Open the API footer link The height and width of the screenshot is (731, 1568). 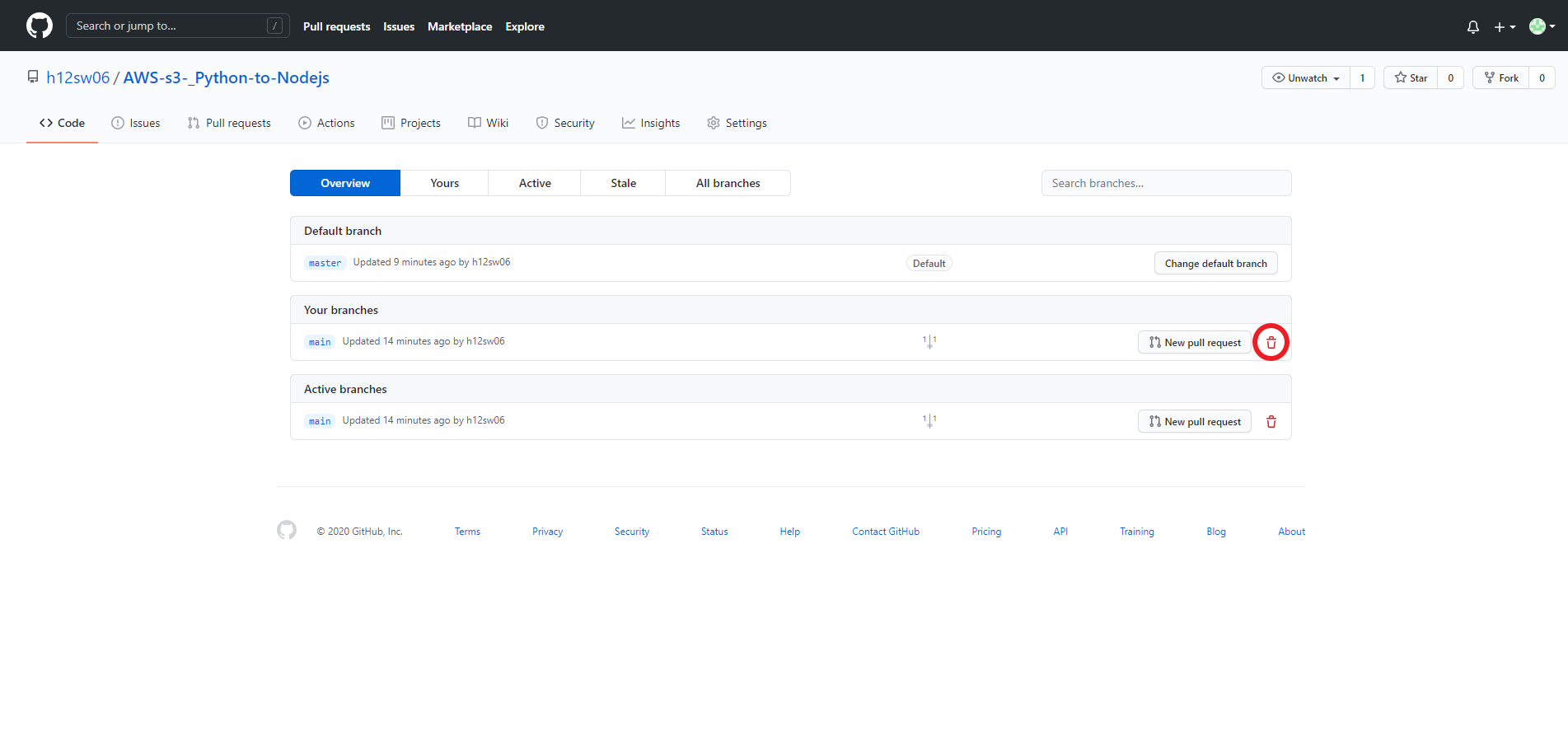[1060, 532]
